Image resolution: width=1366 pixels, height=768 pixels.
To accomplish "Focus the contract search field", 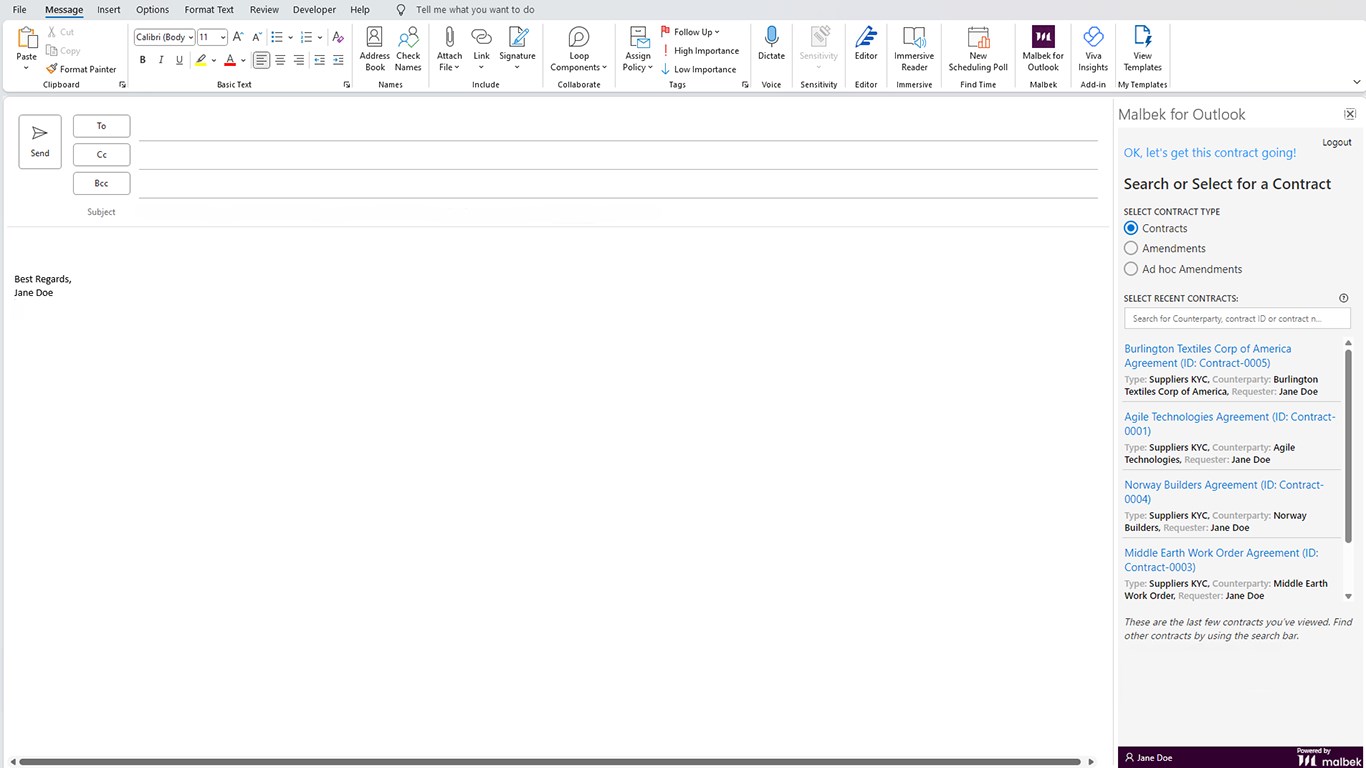I will point(1237,319).
